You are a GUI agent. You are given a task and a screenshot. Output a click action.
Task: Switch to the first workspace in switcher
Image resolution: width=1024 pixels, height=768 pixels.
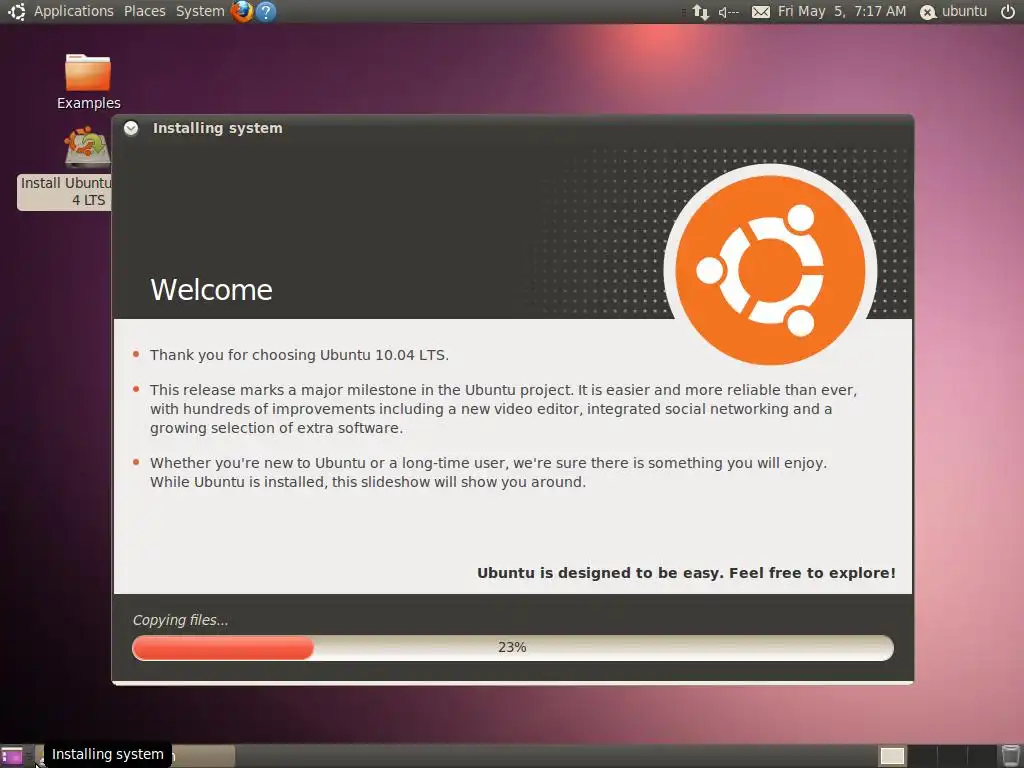point(892,756)
